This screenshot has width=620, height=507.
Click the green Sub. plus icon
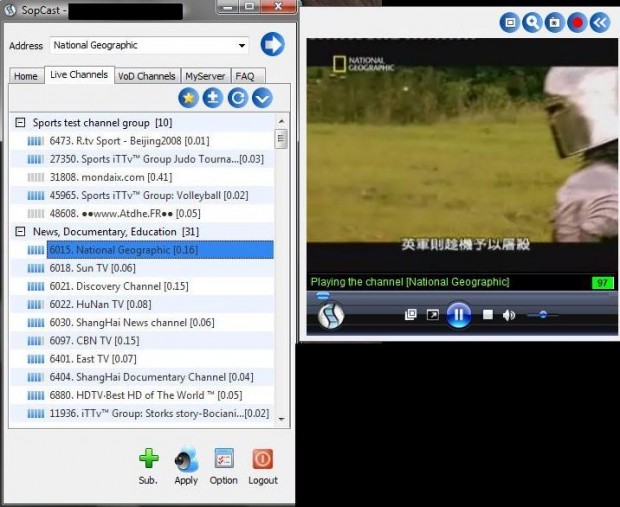[x=149, y=459]
